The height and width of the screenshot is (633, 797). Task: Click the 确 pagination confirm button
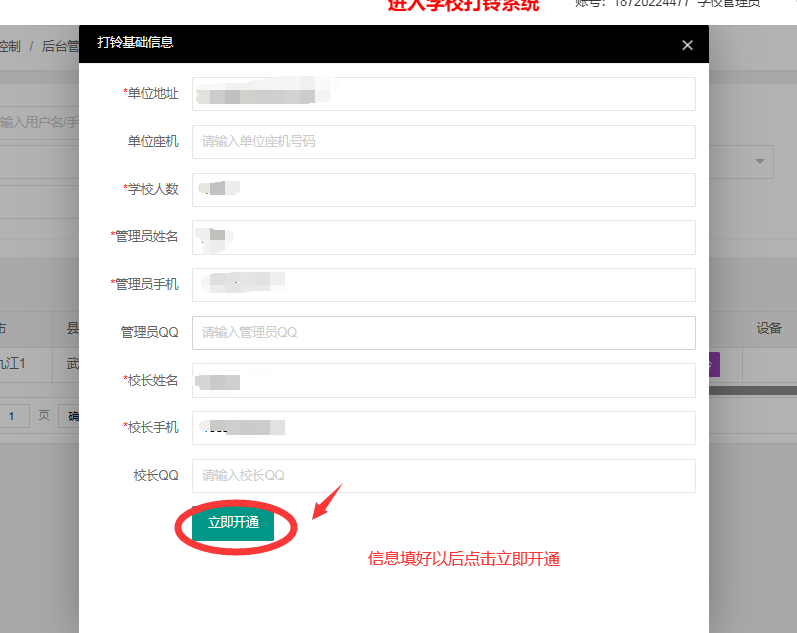click(69, 416)
